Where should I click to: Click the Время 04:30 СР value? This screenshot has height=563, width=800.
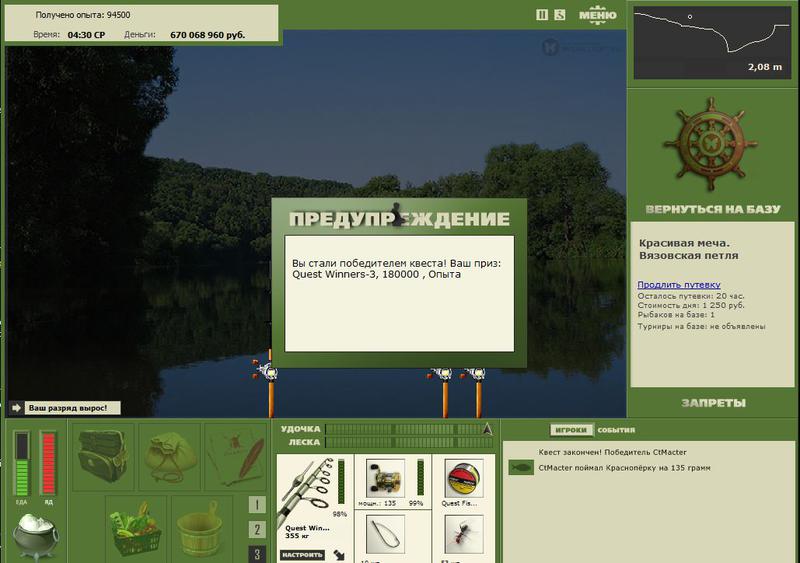point(86,35)
